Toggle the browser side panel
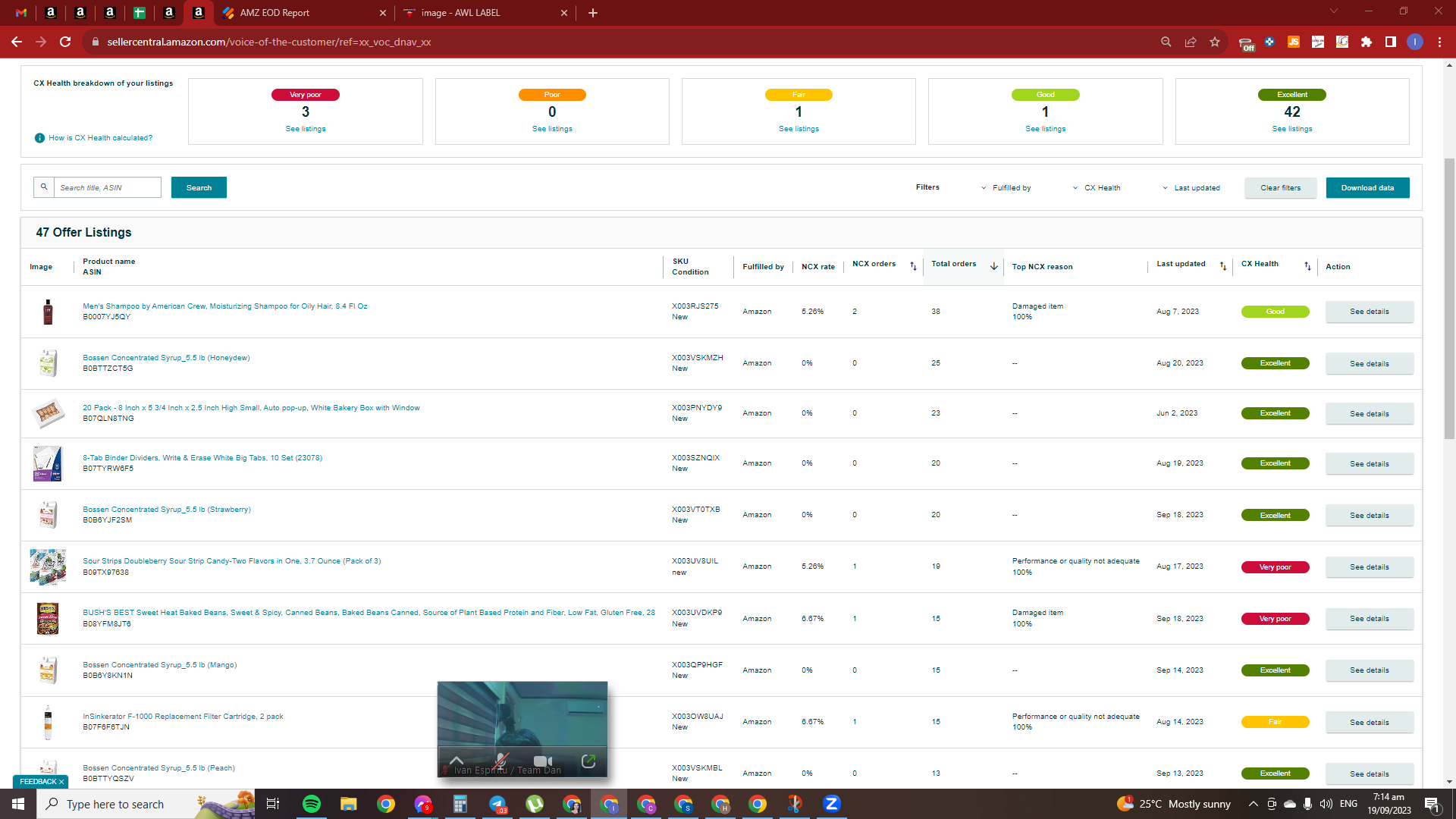This screenshot has width=1456, height=819. (1391, 42)
